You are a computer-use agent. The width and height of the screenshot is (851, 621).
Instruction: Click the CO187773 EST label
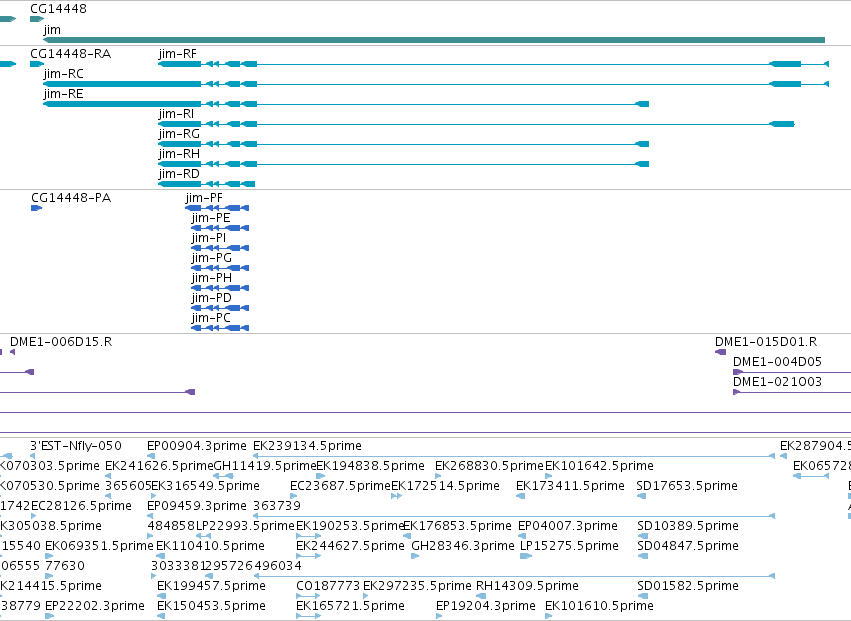(328, 586)
